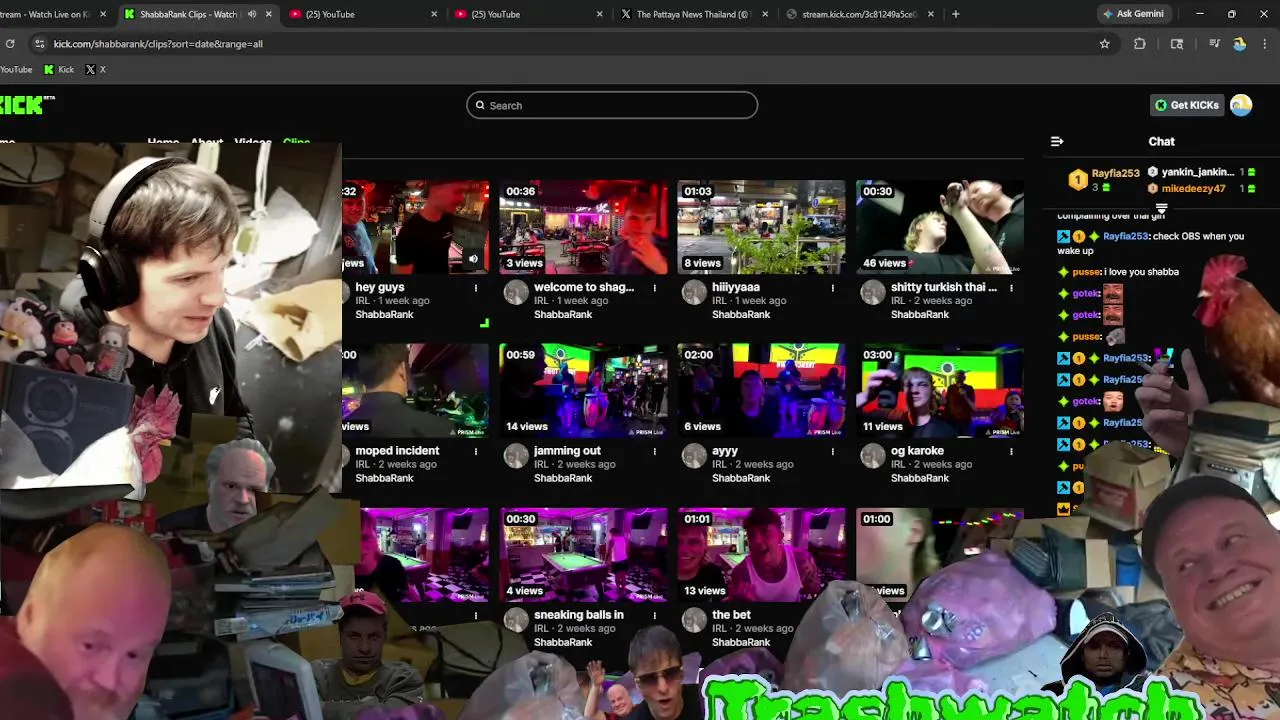The height and width of the screenshot is (720, 1280).
Task: Open options menu for 'hey guys' clip
Action: pyautogui.click(x=476, y=288)
